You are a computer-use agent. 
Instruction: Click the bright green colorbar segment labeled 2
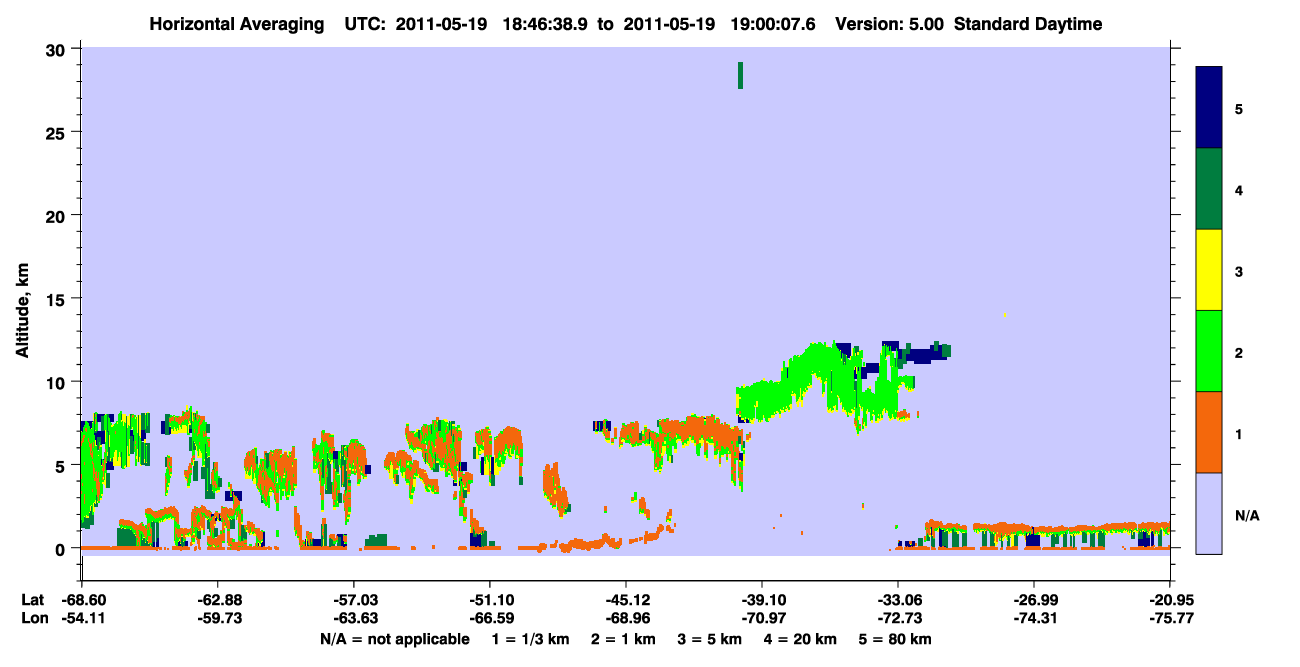1209,351
